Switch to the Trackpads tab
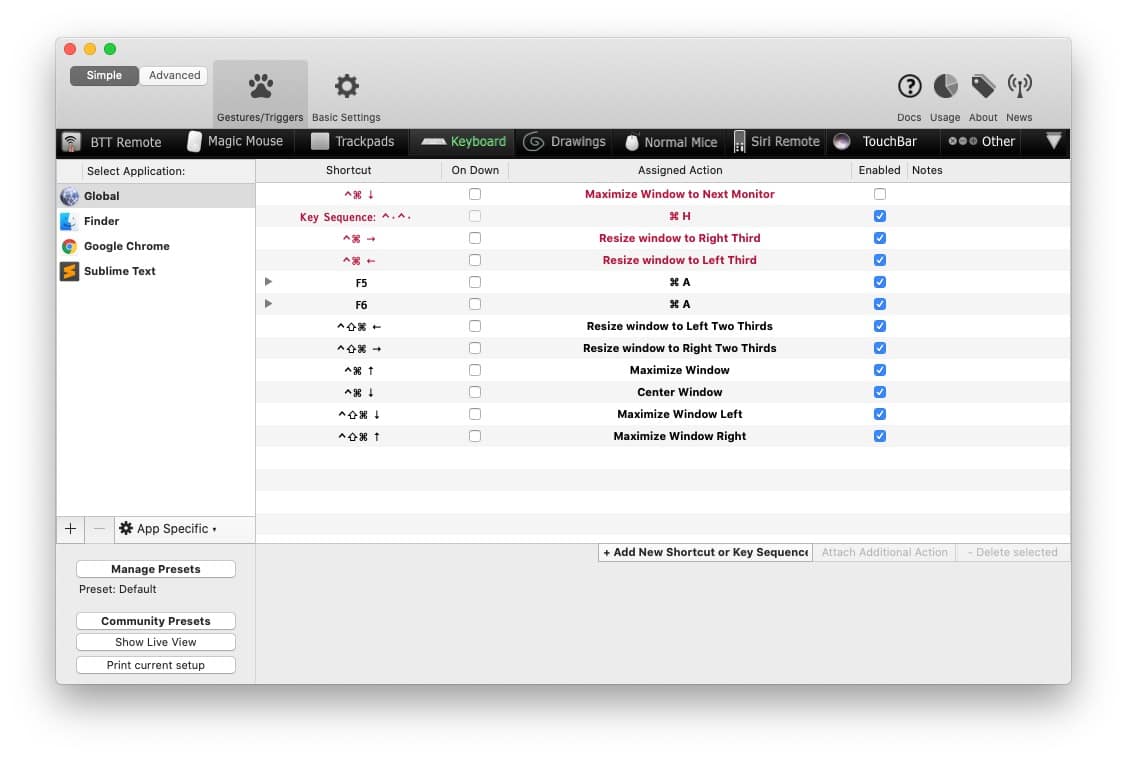This screenshot has height=758, width=1127. pyautogui.click(x=353, y=142)
